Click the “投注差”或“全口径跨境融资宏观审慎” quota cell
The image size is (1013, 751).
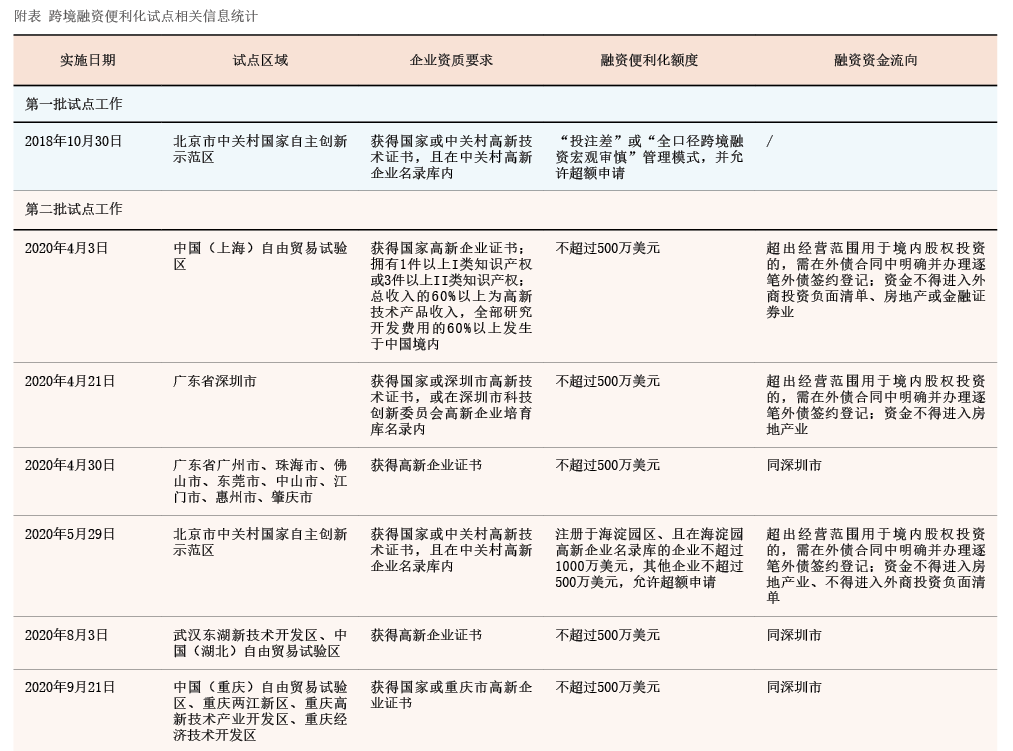(649, 157)
